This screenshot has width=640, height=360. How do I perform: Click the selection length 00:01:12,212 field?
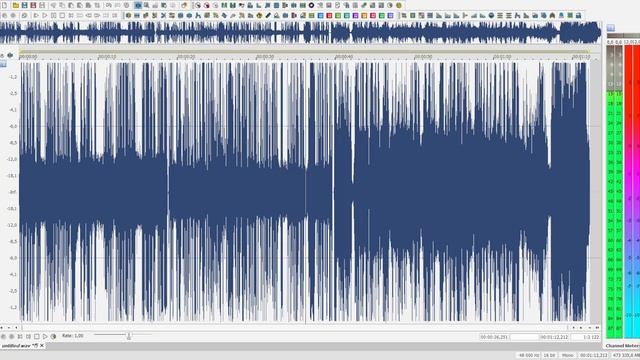pos(554,337)
